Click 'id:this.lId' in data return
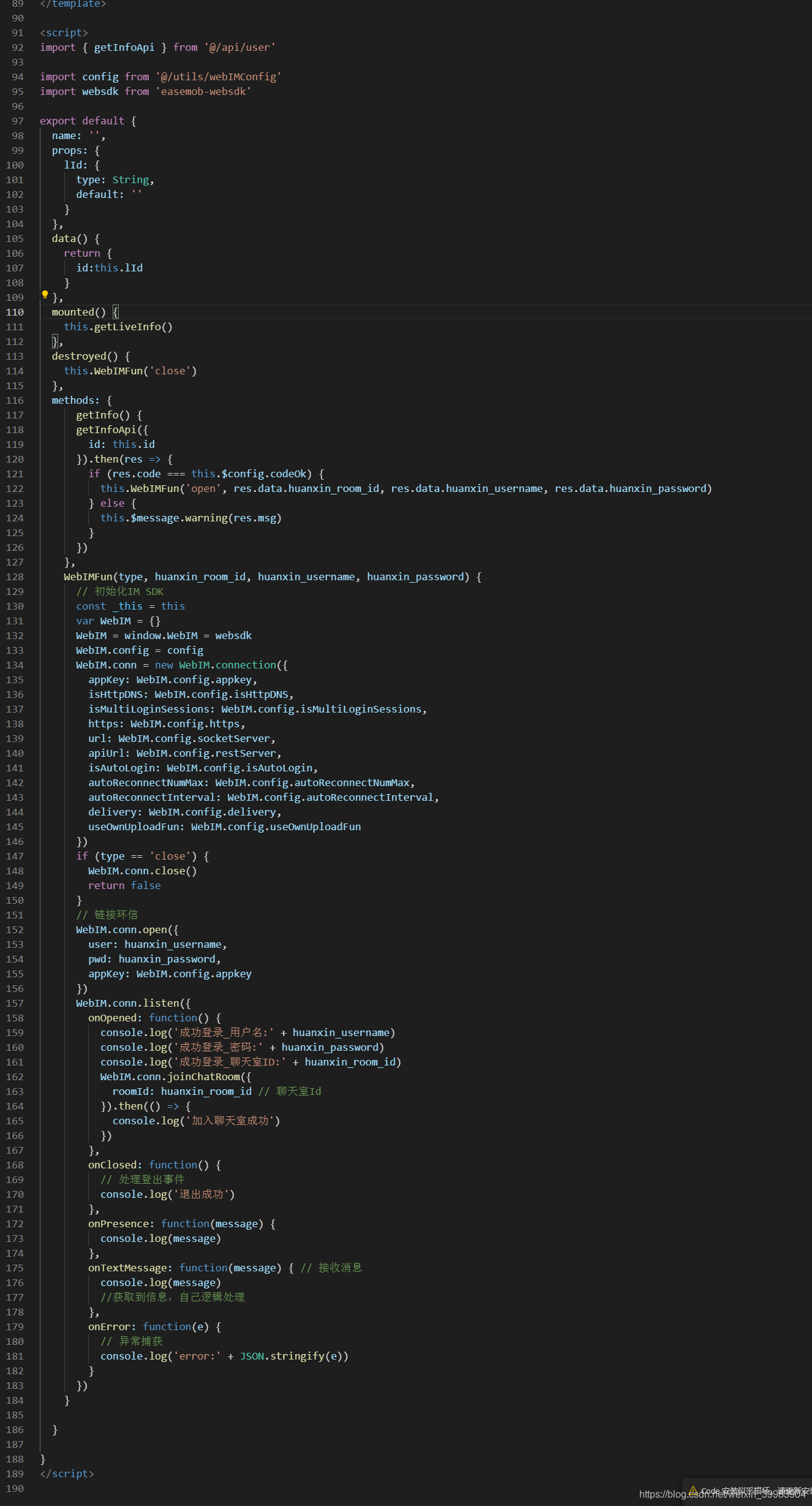 [x=110, y=268]
